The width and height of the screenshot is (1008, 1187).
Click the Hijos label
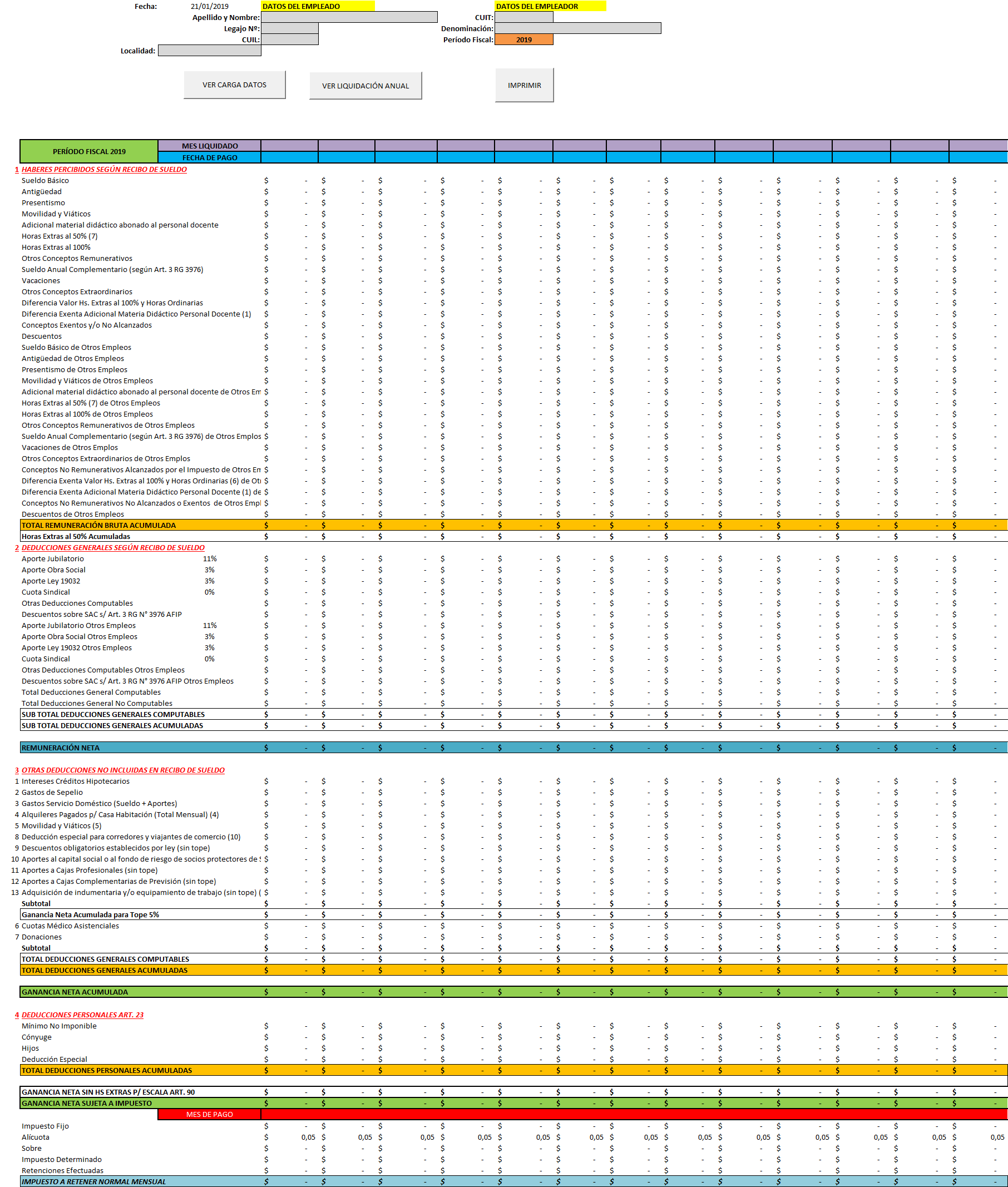click(30, 1048)
